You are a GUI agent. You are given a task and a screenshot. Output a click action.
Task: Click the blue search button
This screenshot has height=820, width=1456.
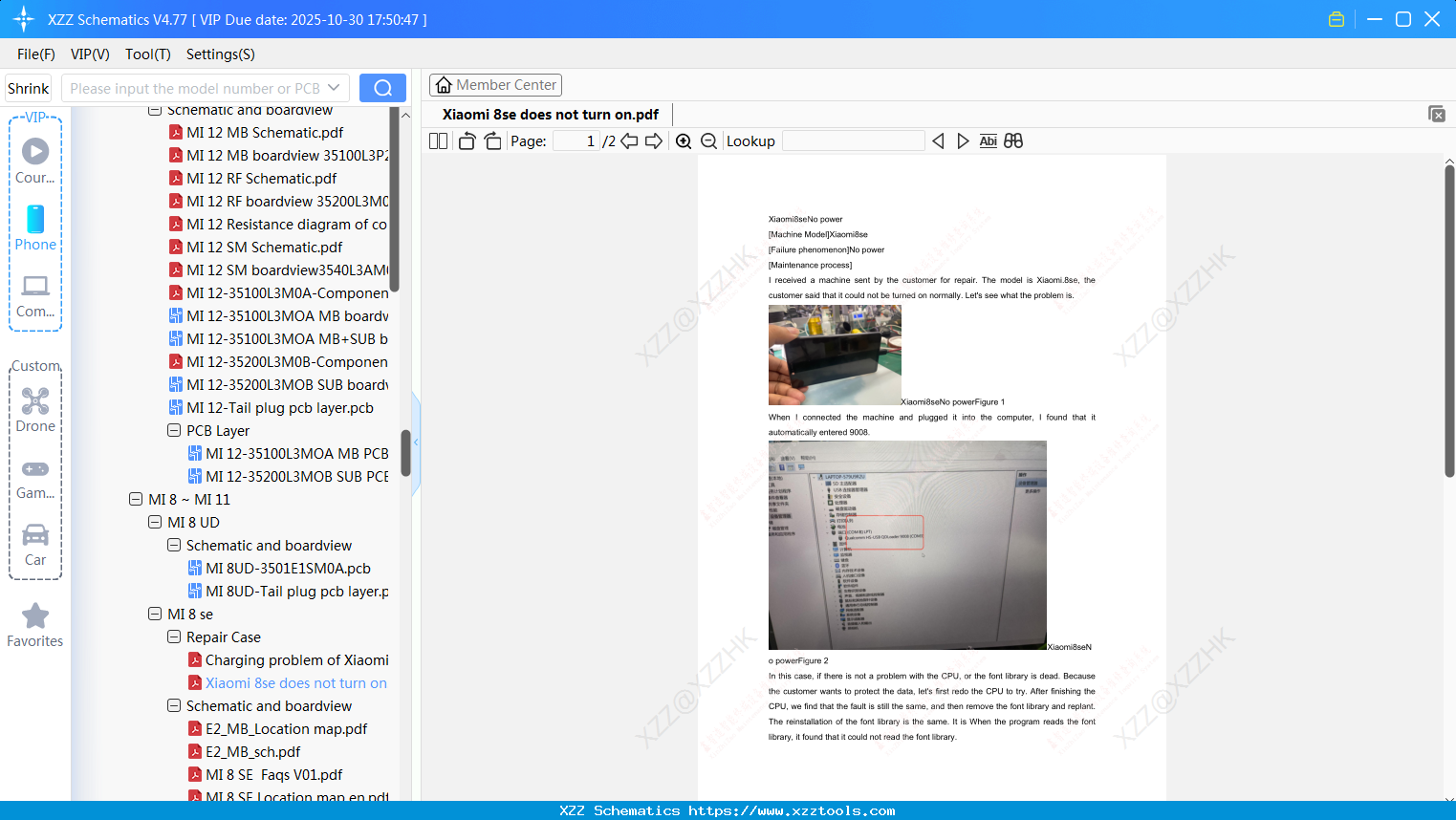click(382, 88)
